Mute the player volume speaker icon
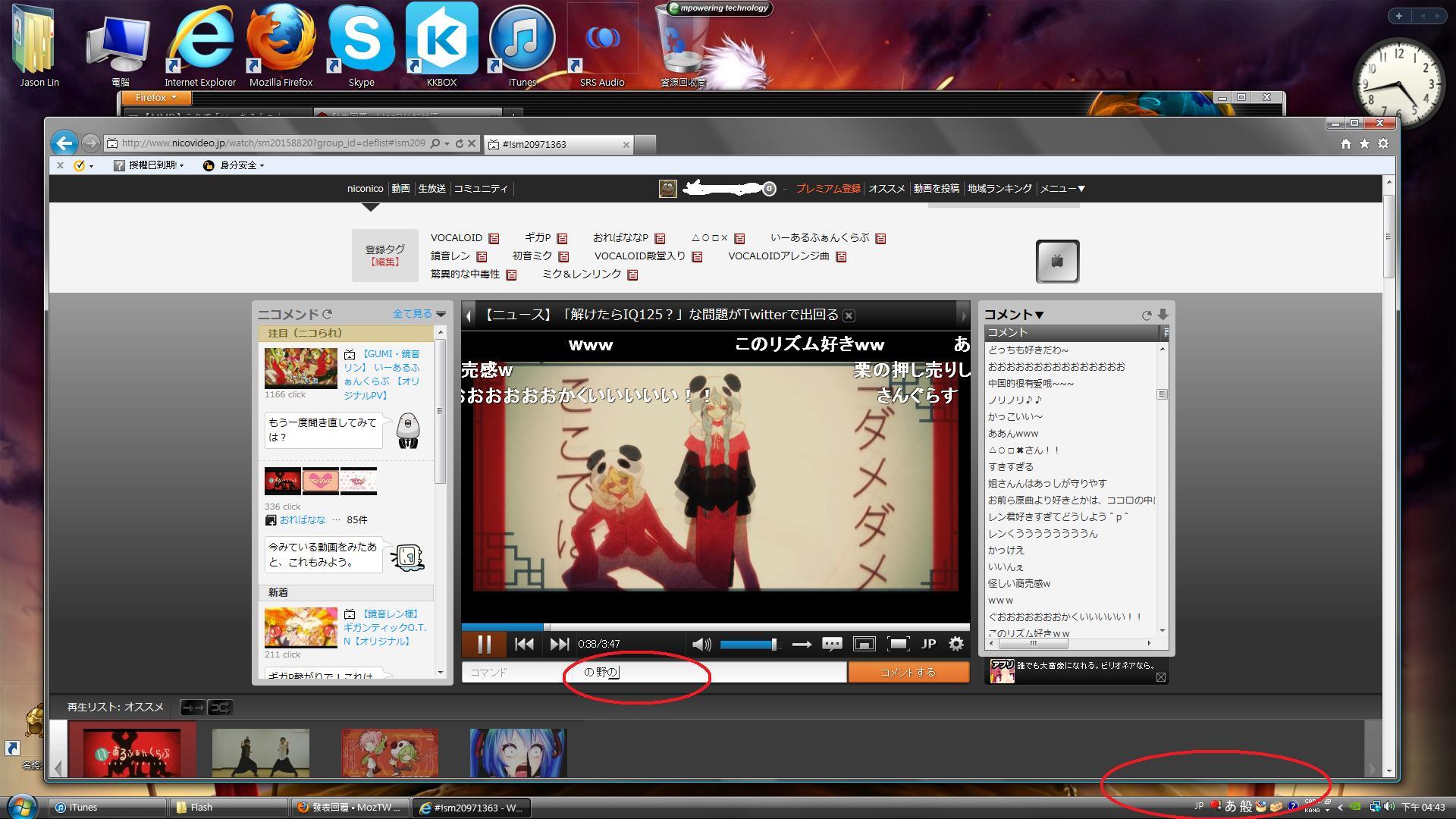Screen dimensions: 1456x819 701,644
